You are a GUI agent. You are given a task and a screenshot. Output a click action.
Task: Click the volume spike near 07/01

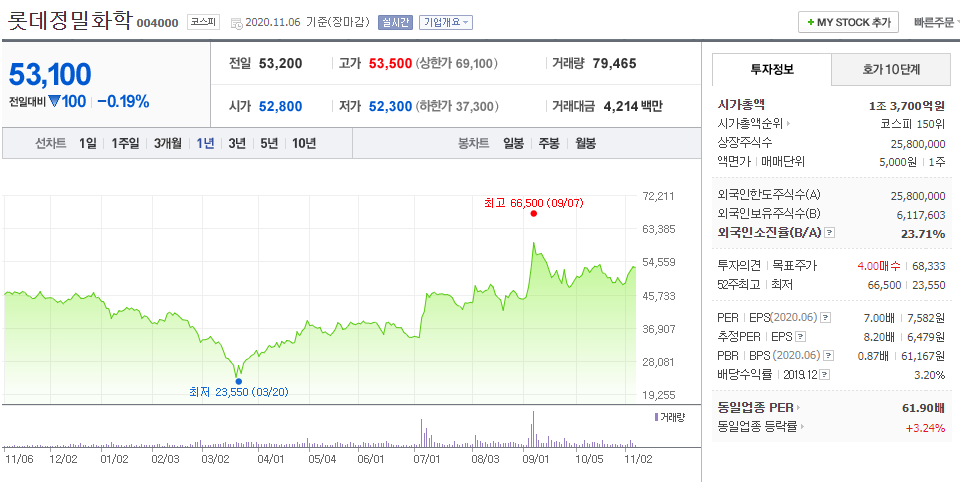[x=422, y=432]
